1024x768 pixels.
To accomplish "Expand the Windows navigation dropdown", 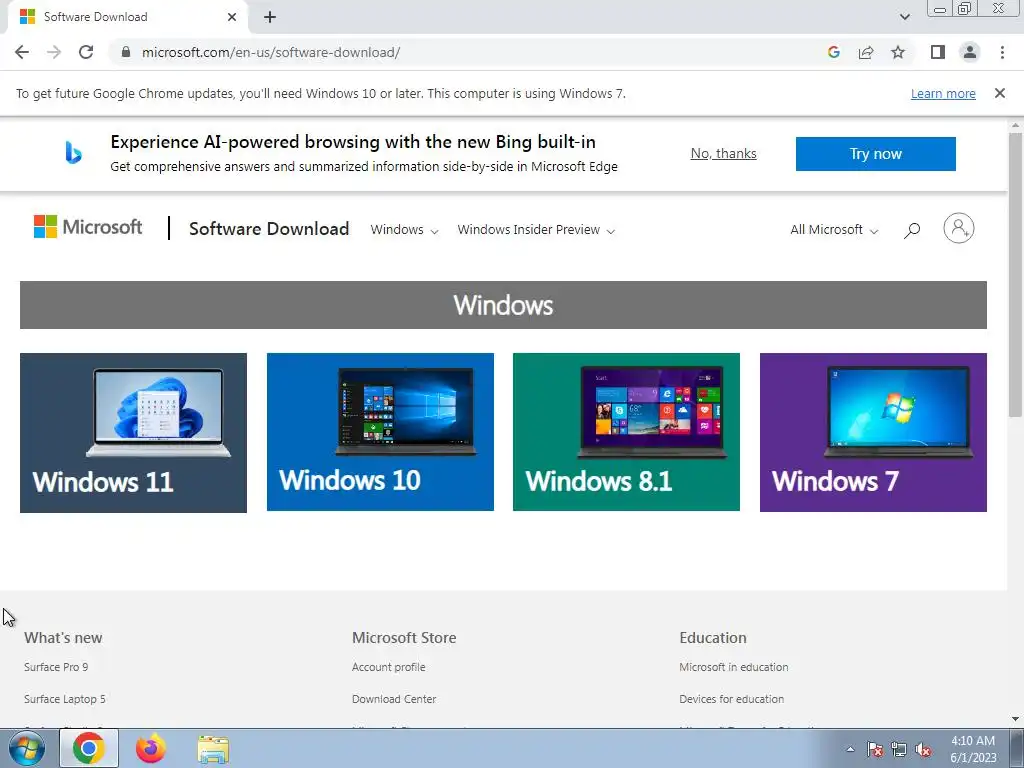I will pyautogui.click(x=404, y=230).
